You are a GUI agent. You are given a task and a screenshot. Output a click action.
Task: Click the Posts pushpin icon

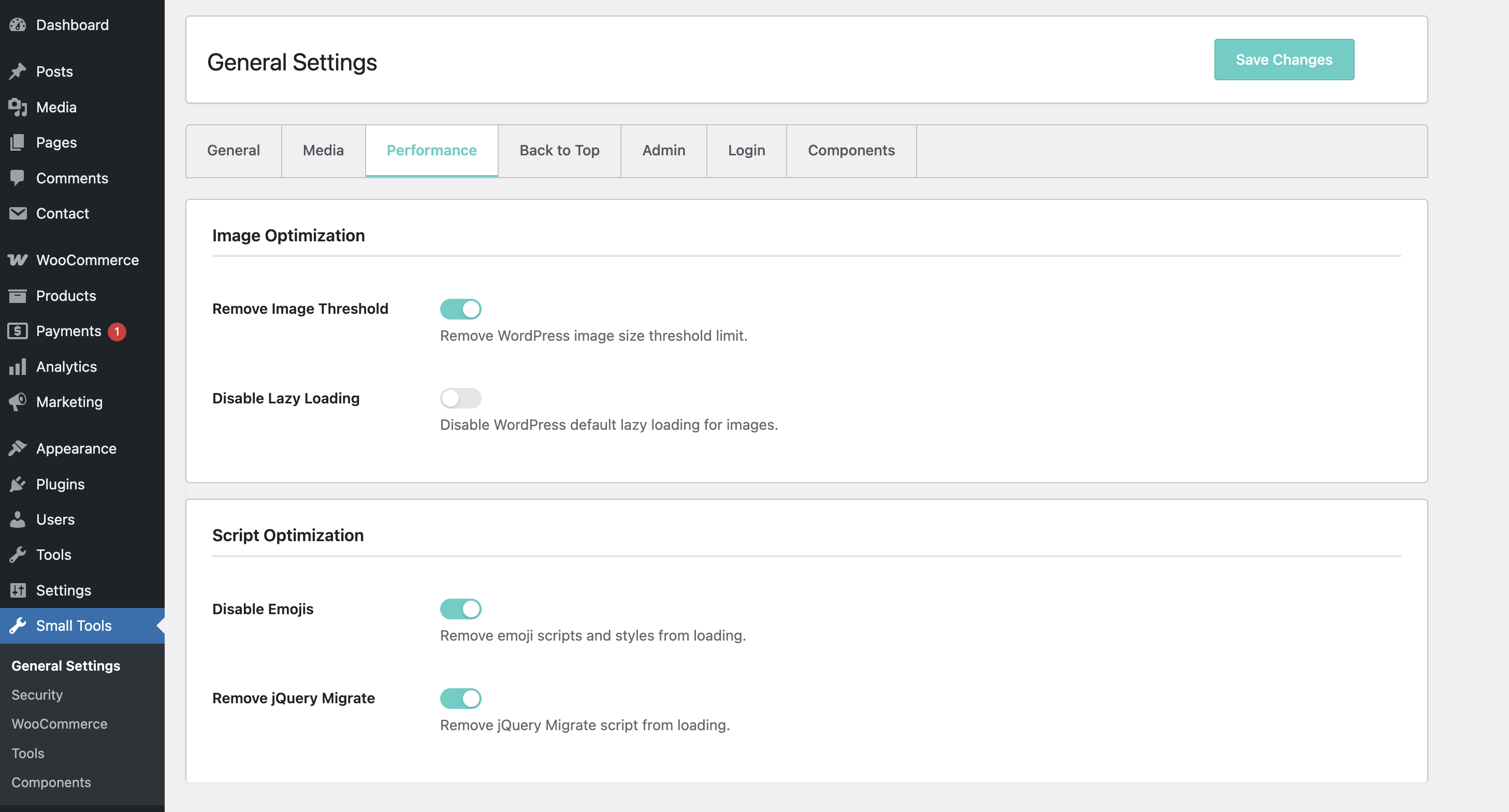click(18, 71)
